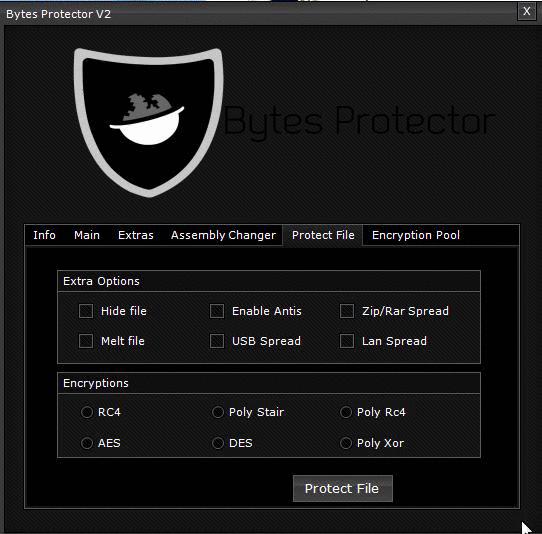Check the Enable Antis box
The width and height of the screenshot is (542, 534).
(217, 311)
